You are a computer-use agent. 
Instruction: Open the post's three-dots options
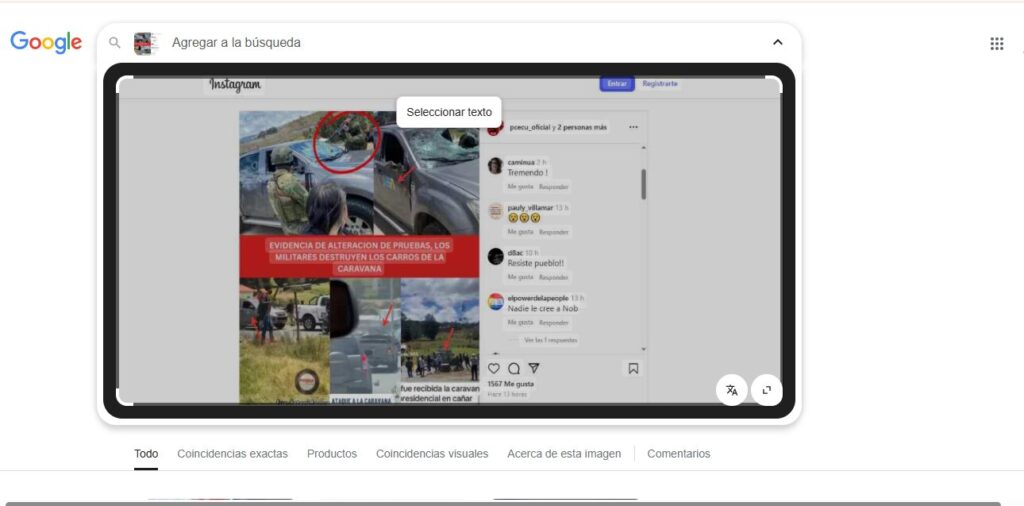[633, 127]
